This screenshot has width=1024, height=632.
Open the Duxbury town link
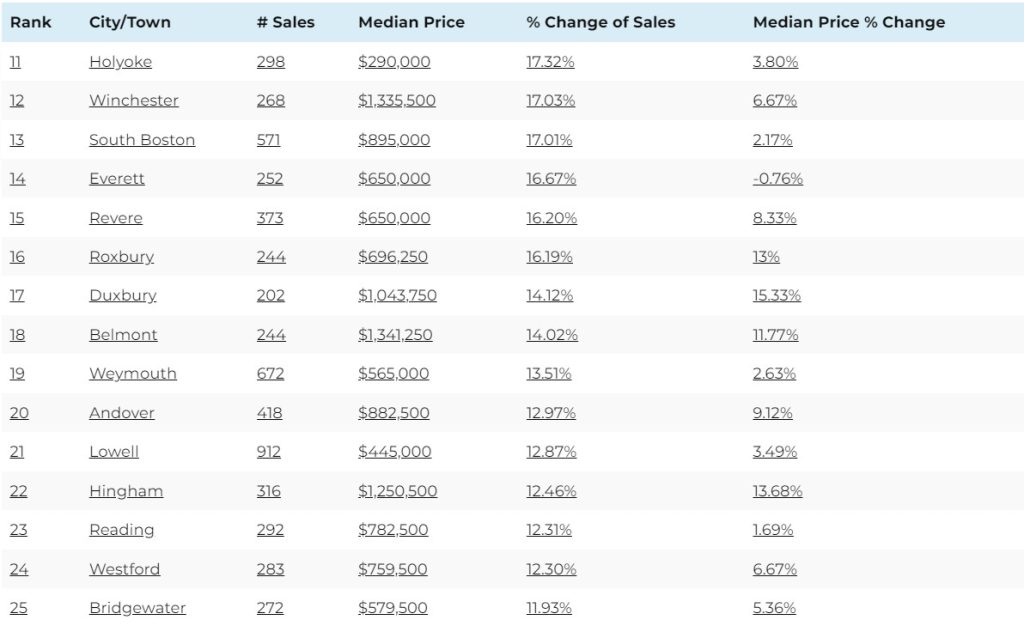(123, 296)
